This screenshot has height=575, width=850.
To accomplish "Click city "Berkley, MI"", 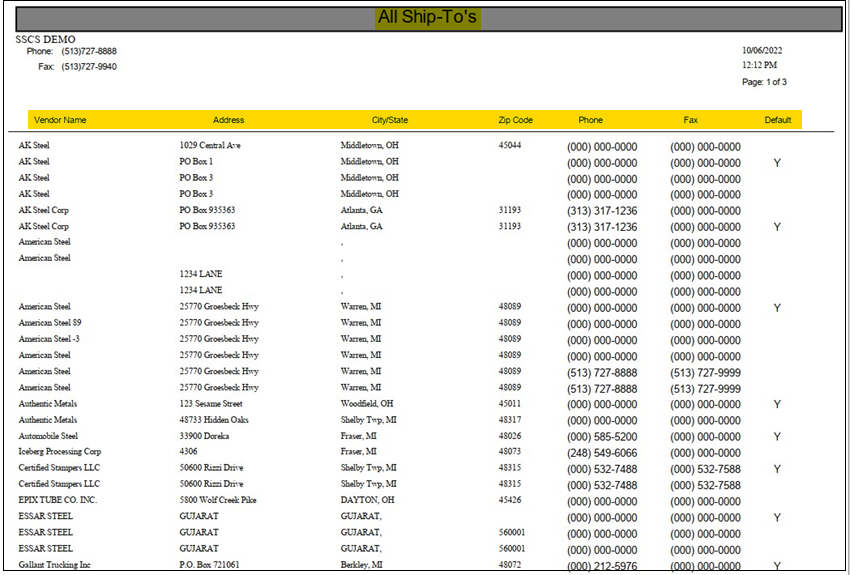I will [362, 565].
